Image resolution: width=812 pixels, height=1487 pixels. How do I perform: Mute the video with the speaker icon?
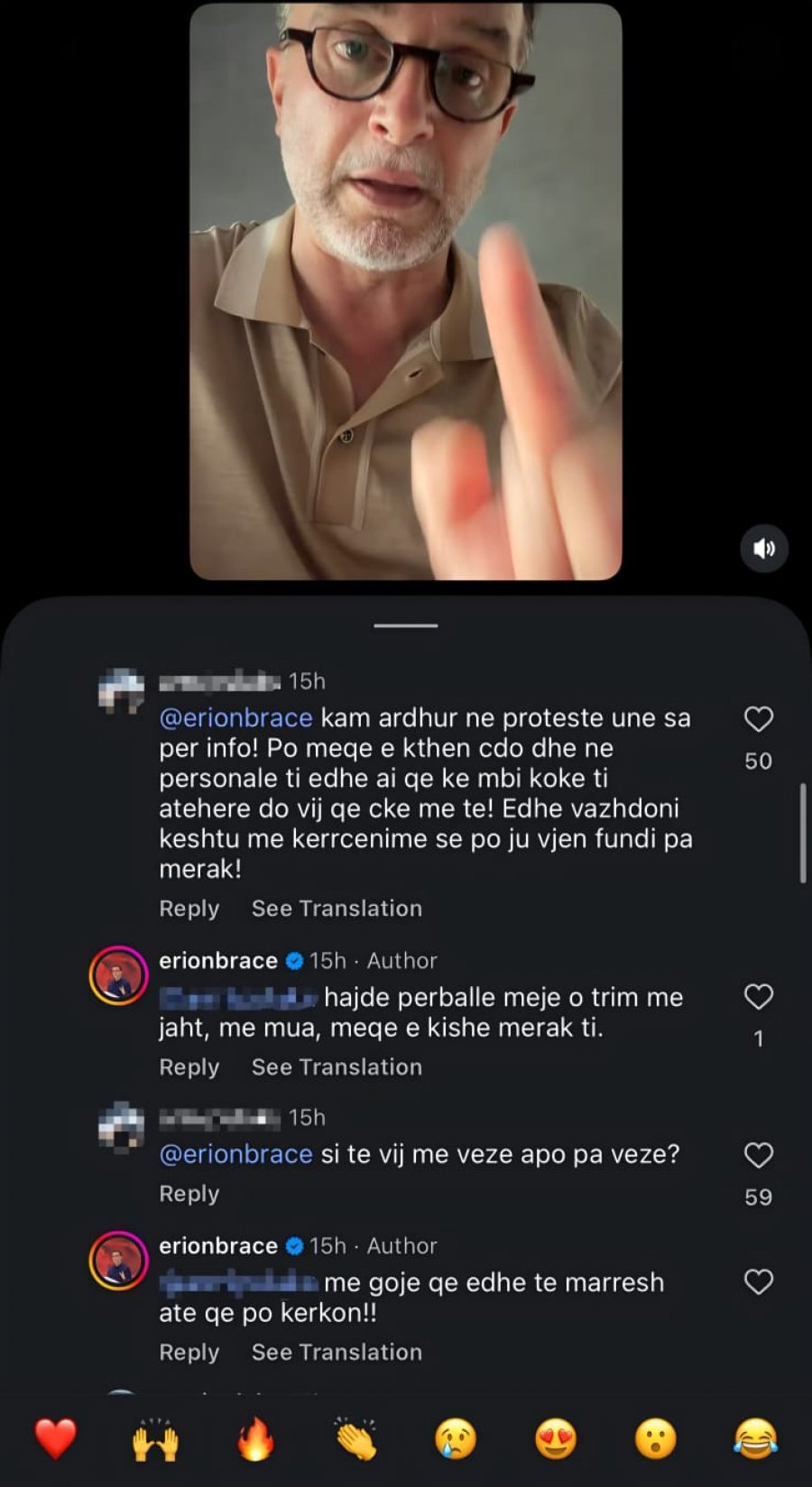[764, 549]
